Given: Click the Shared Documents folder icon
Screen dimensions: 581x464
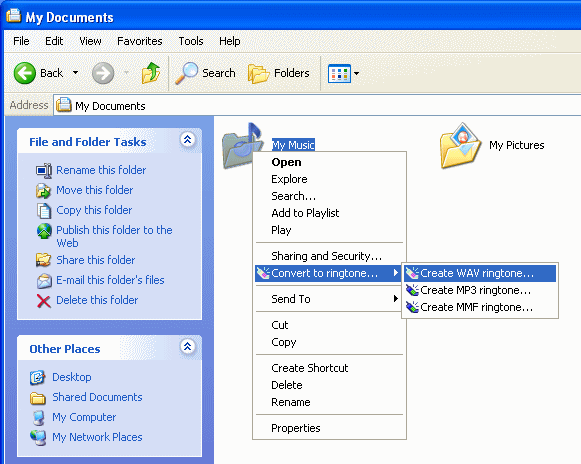Looking at the screenshot, I should [x=37, y=398].
